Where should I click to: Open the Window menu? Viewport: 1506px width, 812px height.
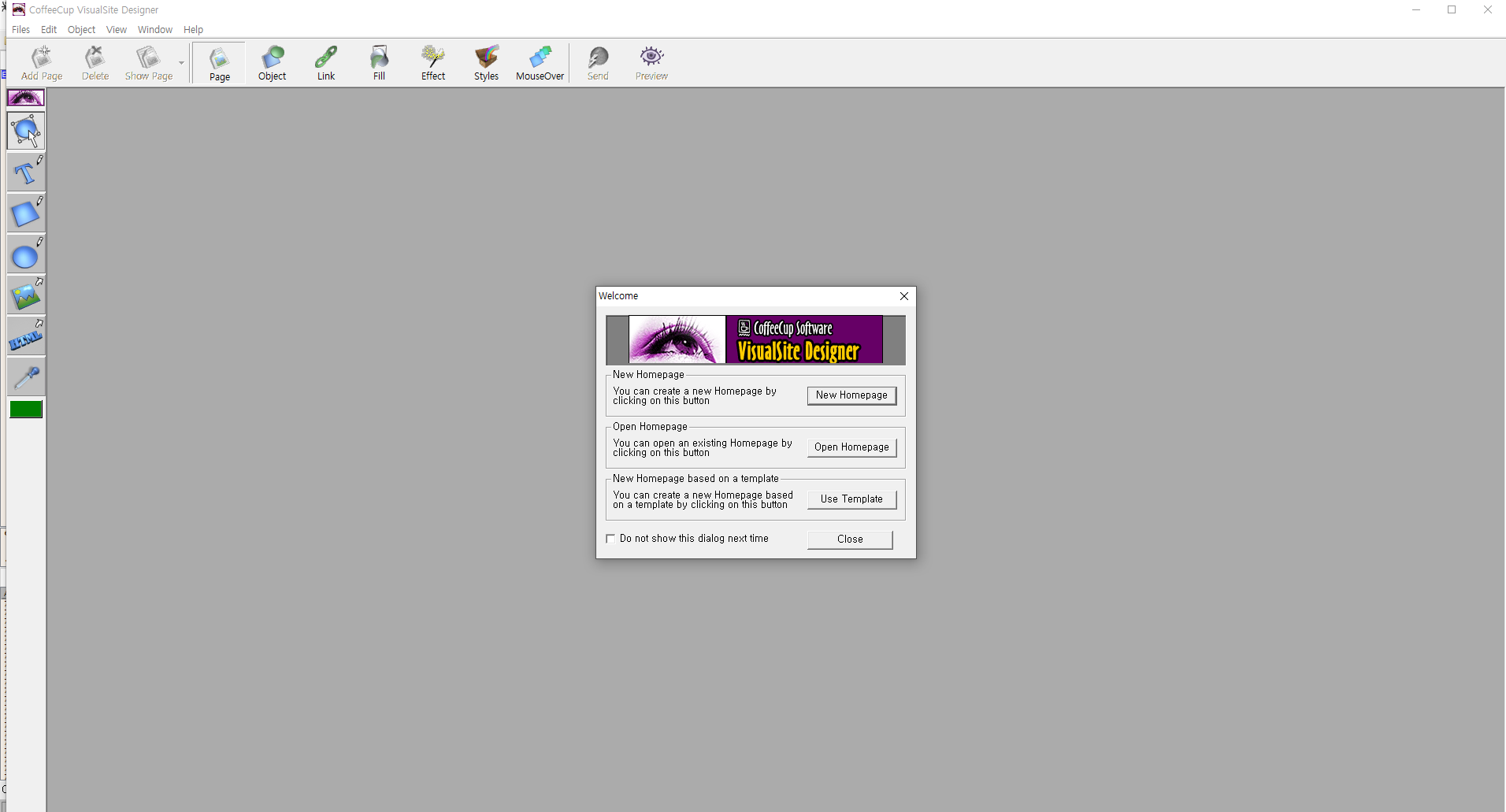(x=155, y=30)
